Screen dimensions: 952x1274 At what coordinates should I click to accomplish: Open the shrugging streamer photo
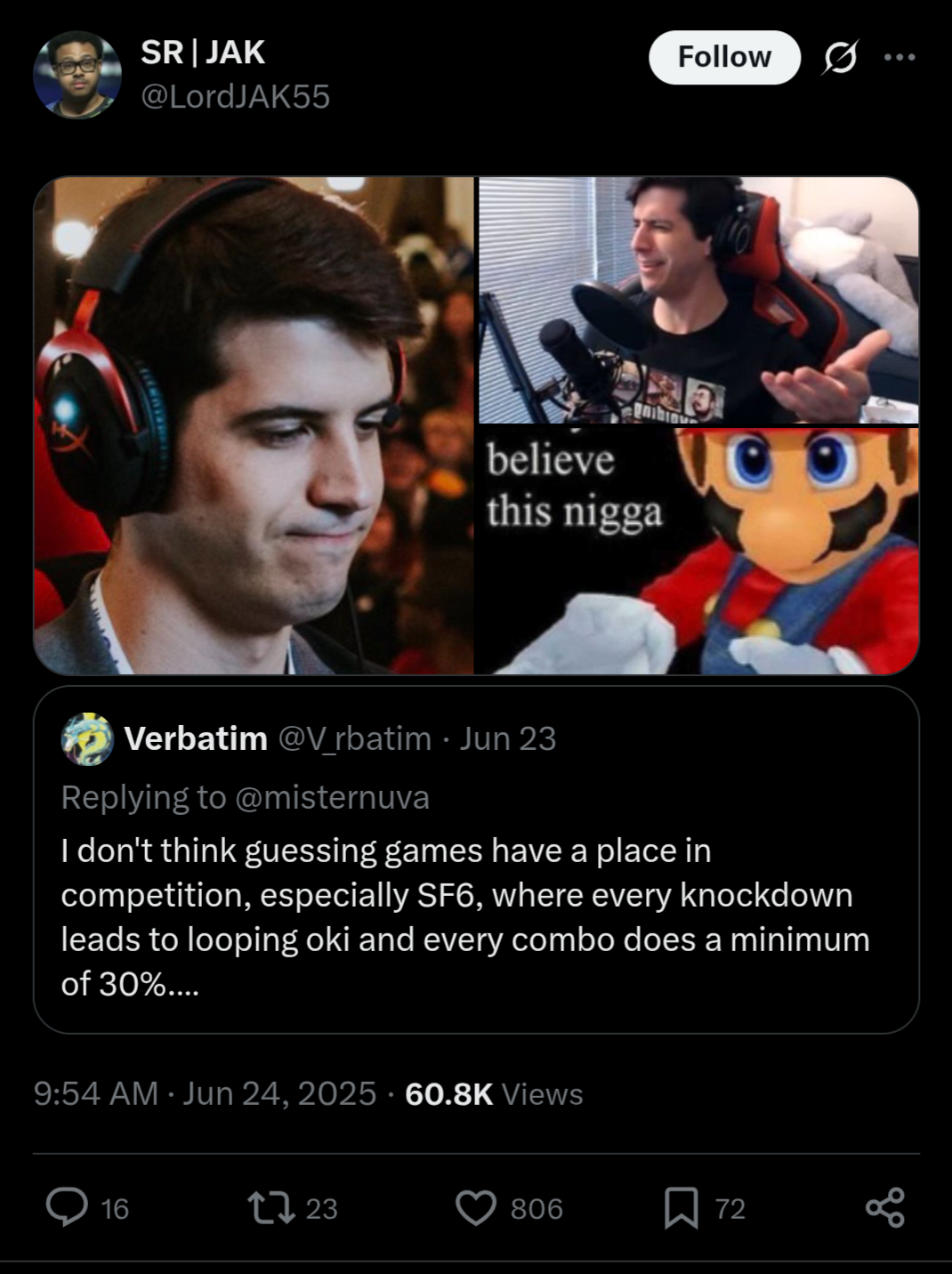698,300
